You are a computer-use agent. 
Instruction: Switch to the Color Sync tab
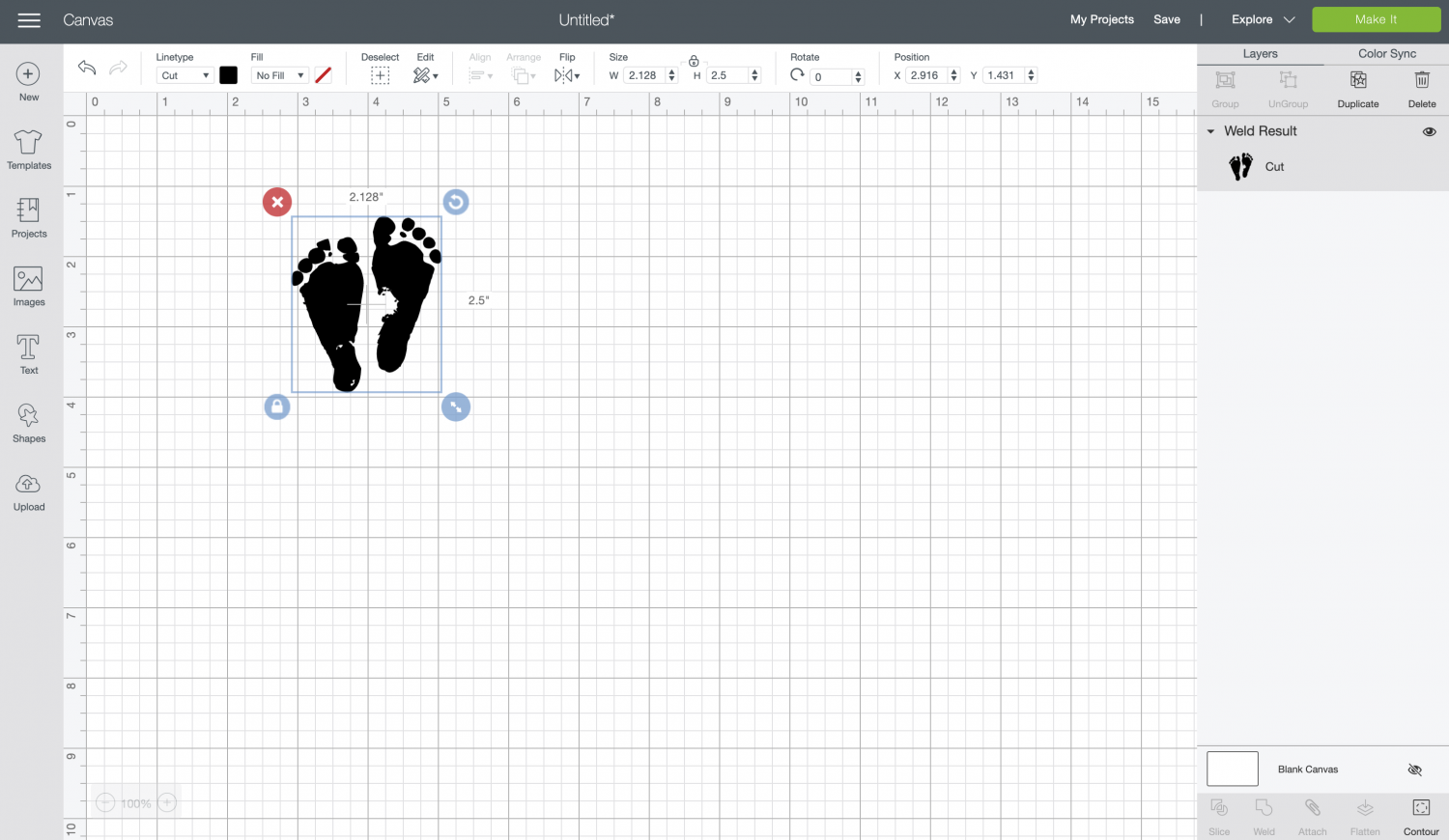pyautogui.click(x=1387, y=54)
